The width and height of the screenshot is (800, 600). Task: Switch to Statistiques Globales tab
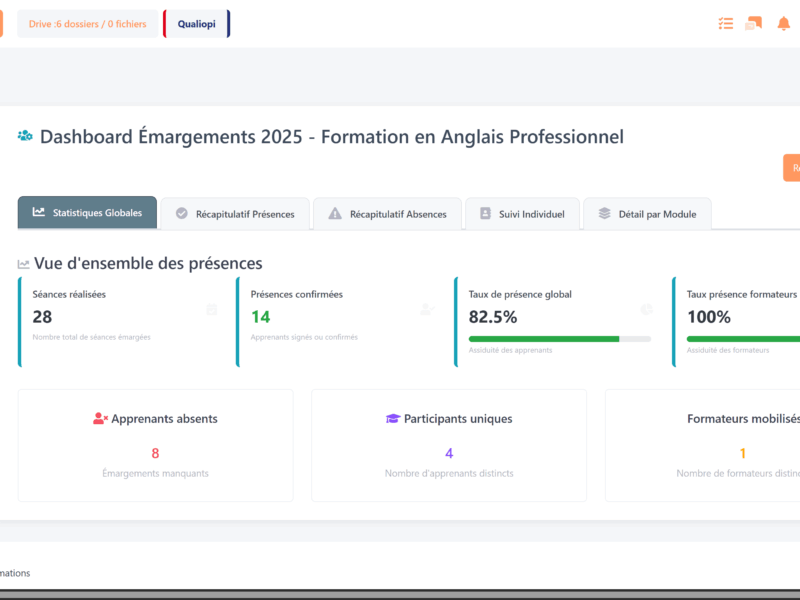tap(88, 213)
